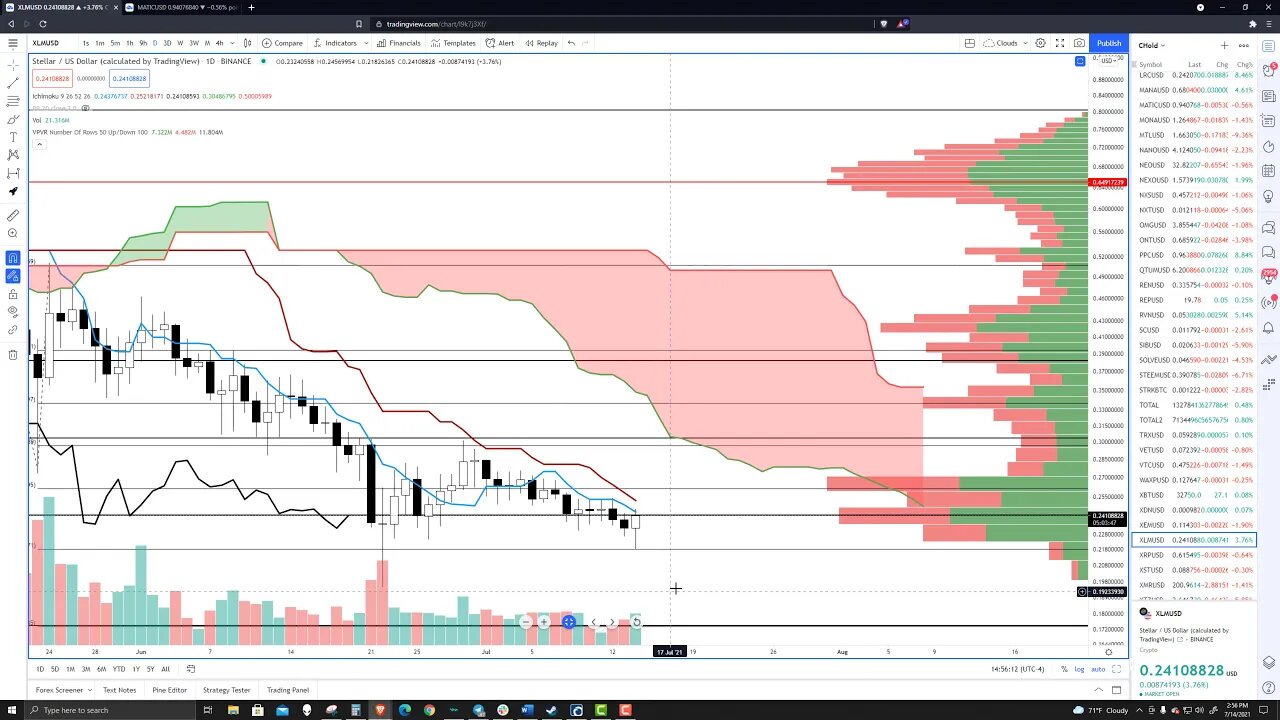Toggle magnet mode in drawing toolbar
The image size is (1280, 720).
click(13, 258)
